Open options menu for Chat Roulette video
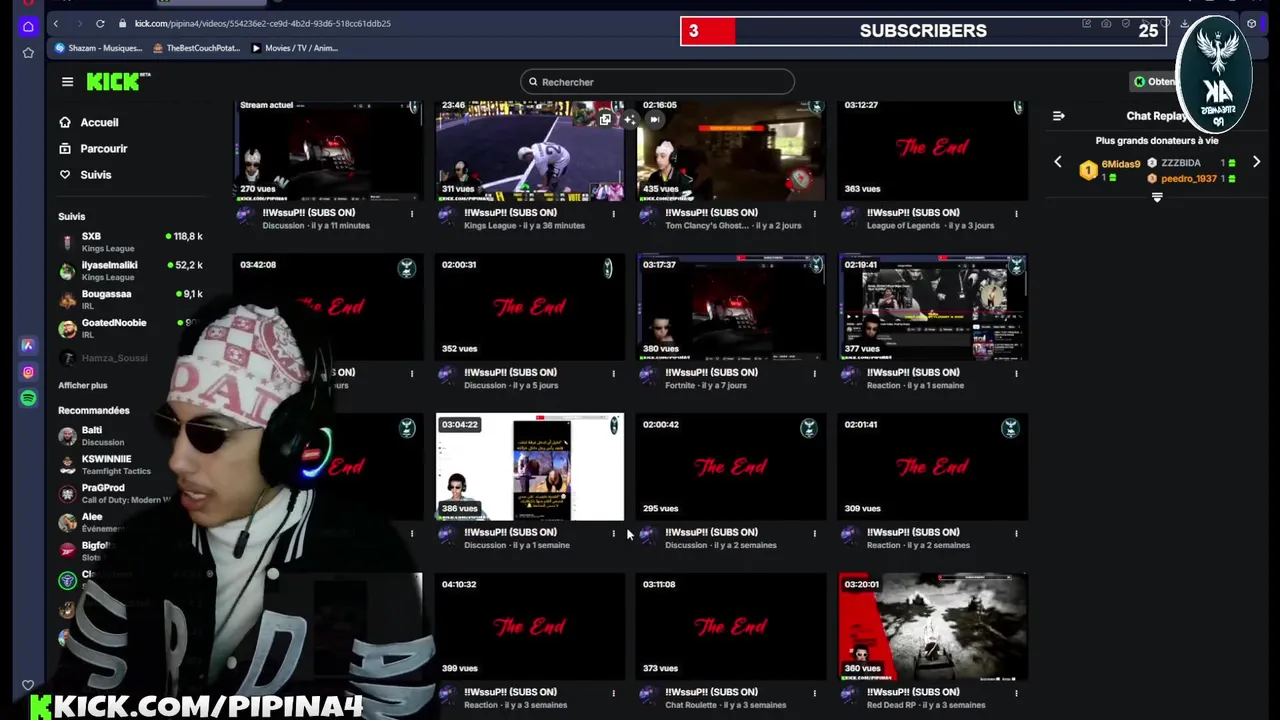 tap(814, 693)
